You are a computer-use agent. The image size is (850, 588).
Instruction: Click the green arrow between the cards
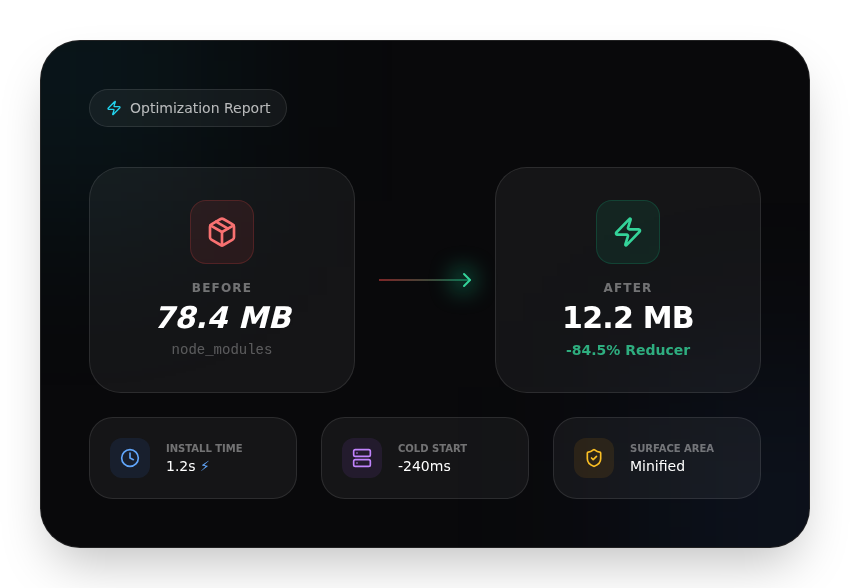(x=425, y=280)
